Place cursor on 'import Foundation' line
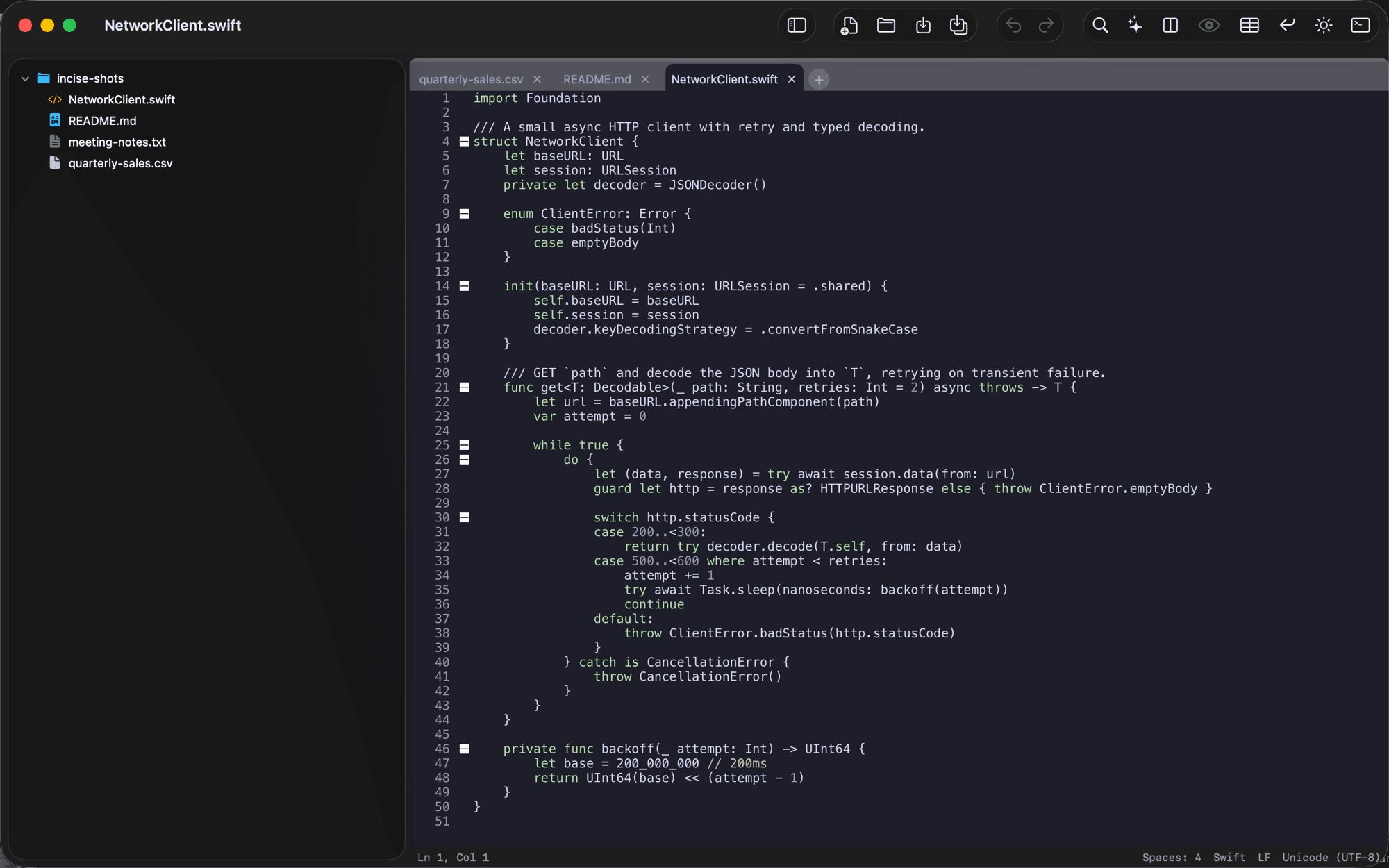This screenshot has width=1389, height=868. click(537, 98)
